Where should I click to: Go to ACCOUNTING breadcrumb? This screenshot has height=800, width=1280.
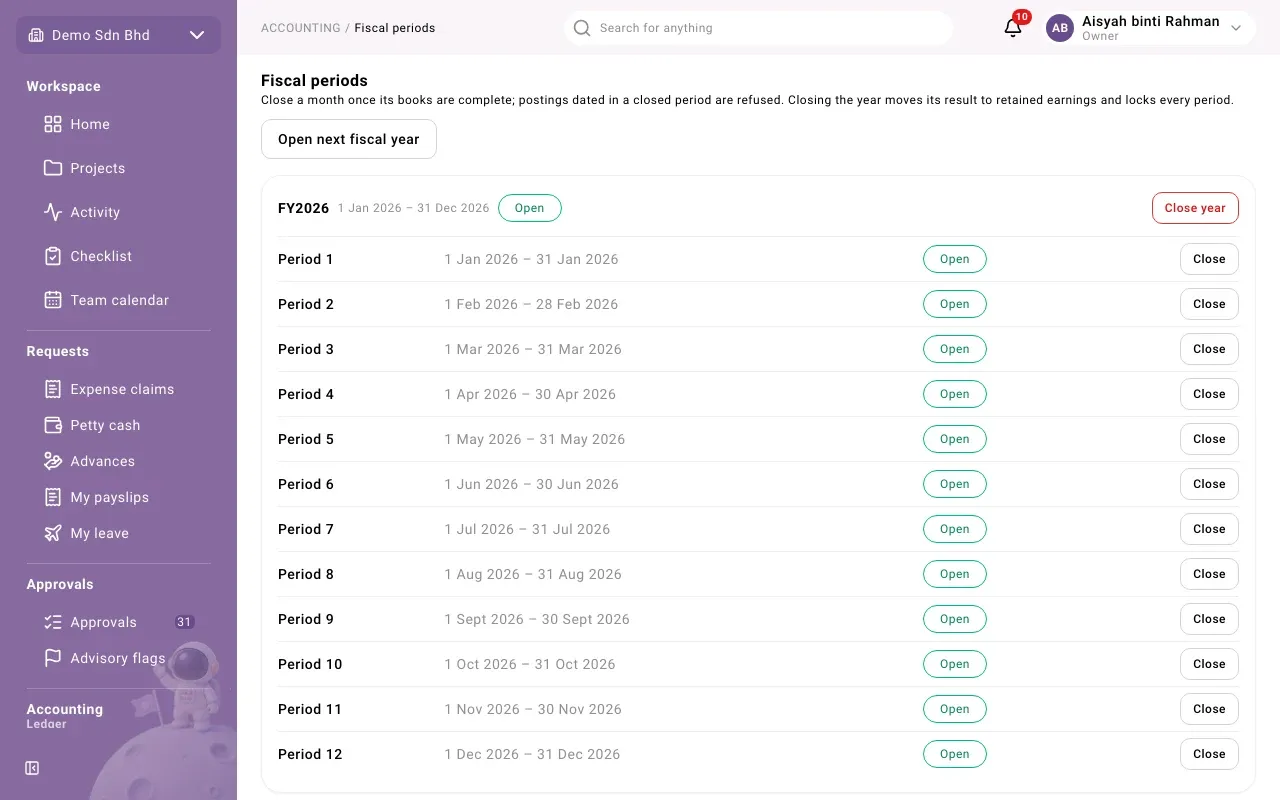(300, 28)
